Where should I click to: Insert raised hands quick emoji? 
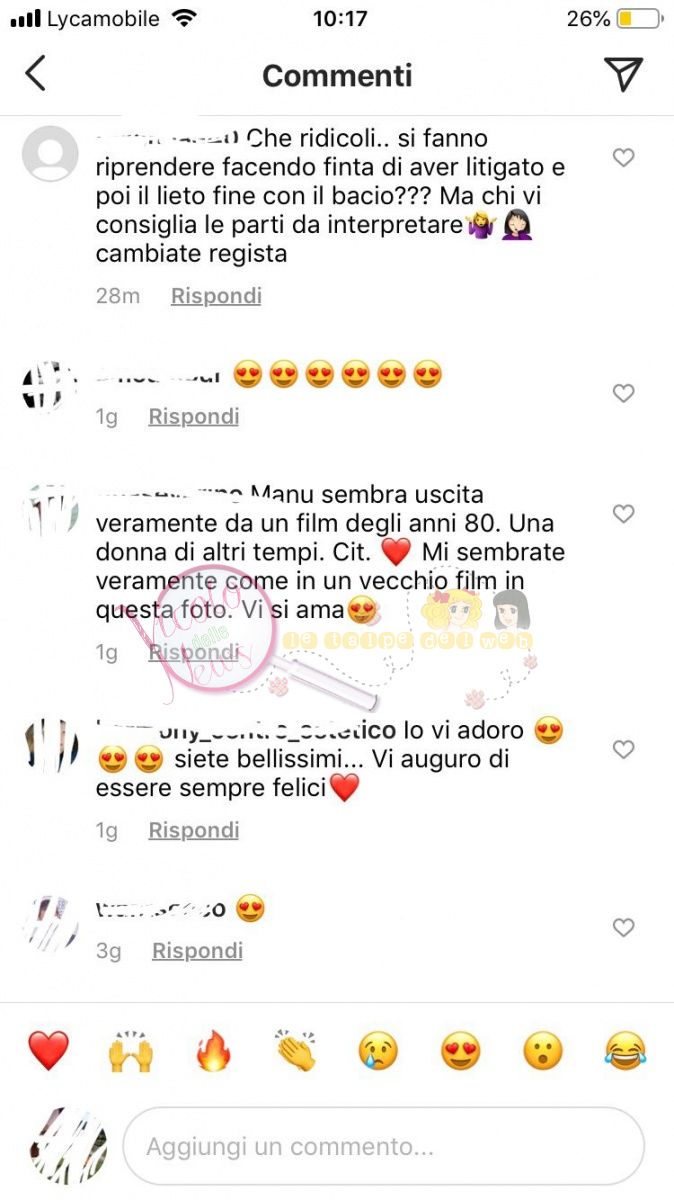(x=129, y=1051)
